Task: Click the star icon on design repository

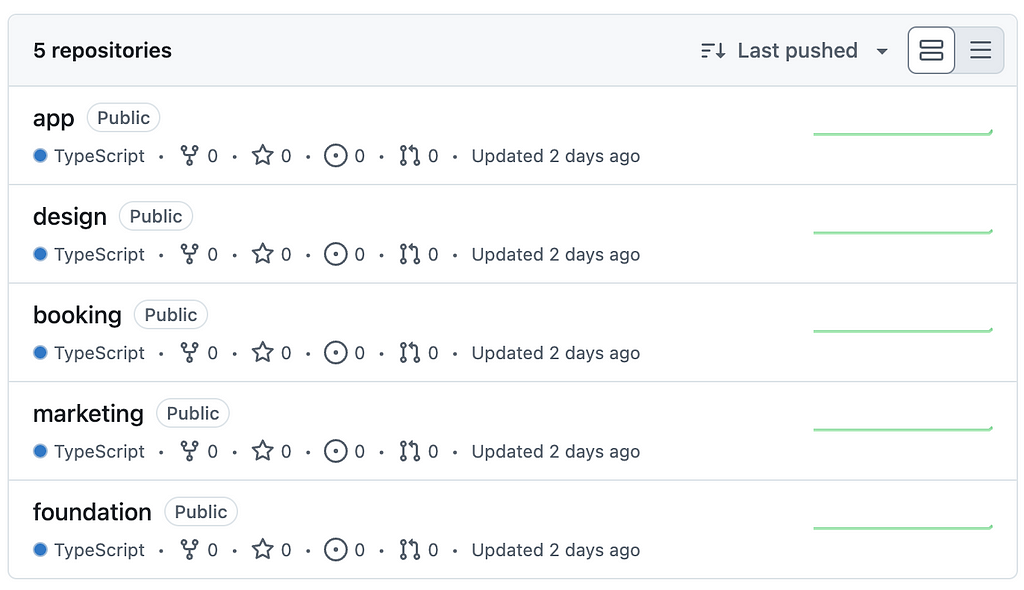Action: [x=263, y=254]
